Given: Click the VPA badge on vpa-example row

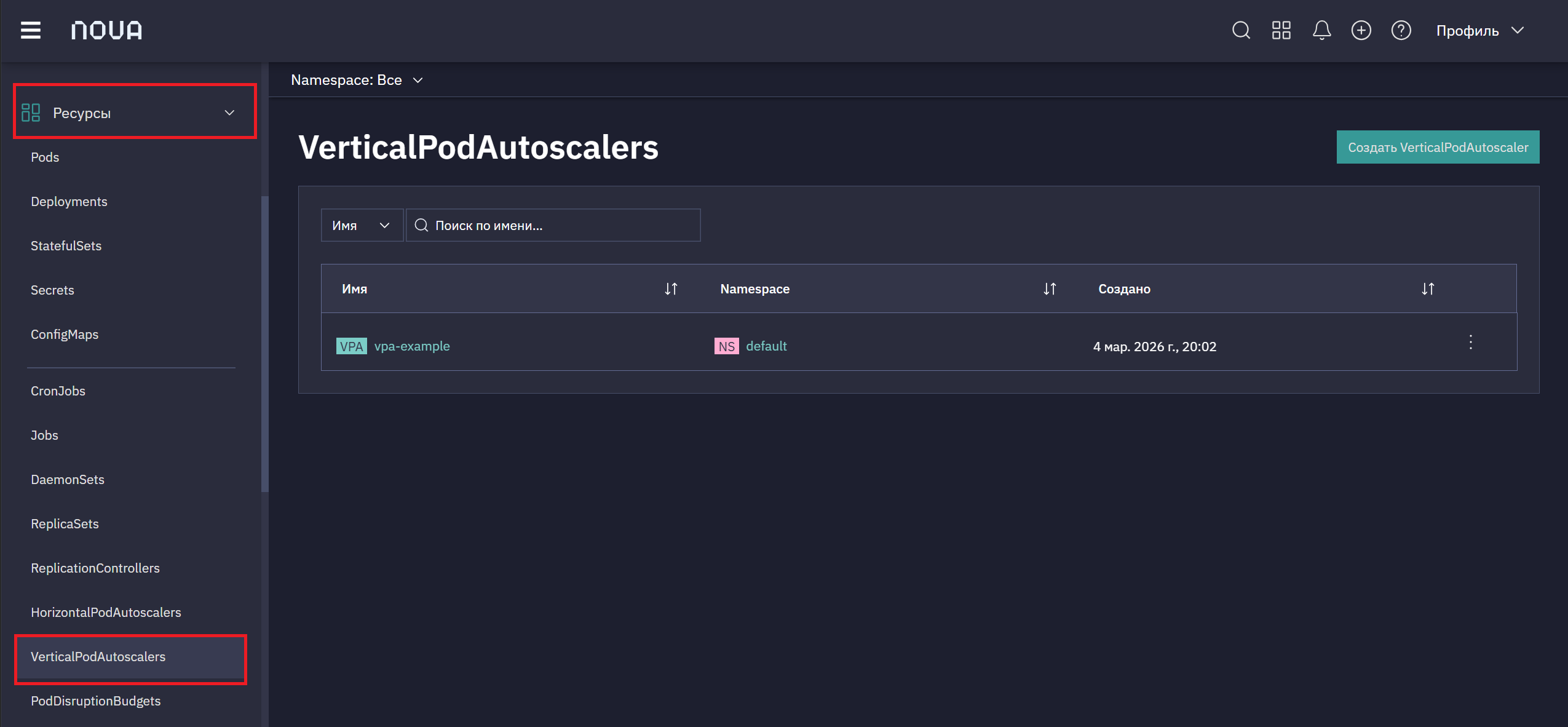Looking at the screenshot, I should pyautogui.click(x=352, y=346).
